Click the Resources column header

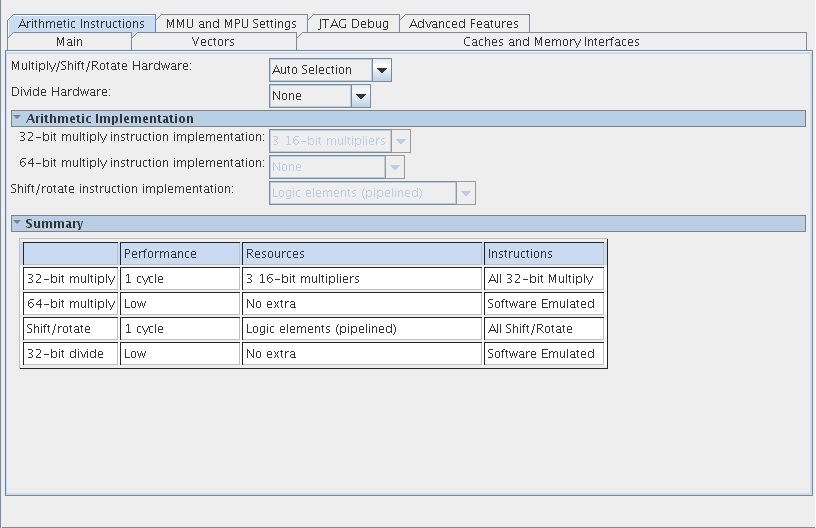[362, 254]
